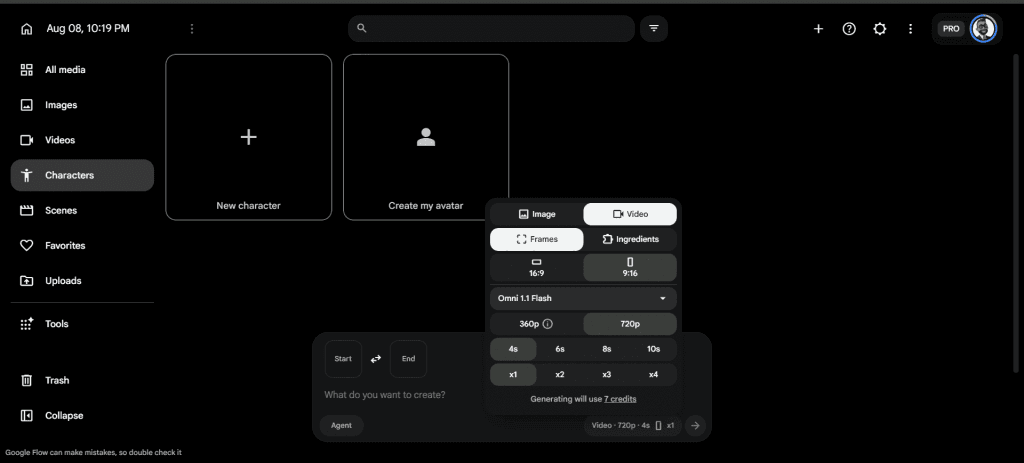Select 8s duration
This screenshot has width=1024, height=463.
[607, 349]
